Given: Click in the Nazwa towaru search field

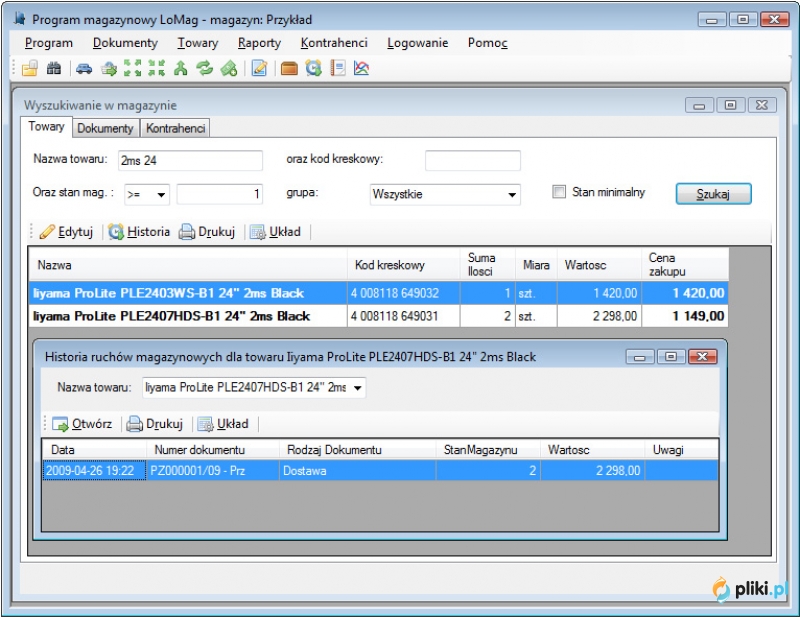Looking at the screenshot, I should pyautogui.click(x=190, y=160).
